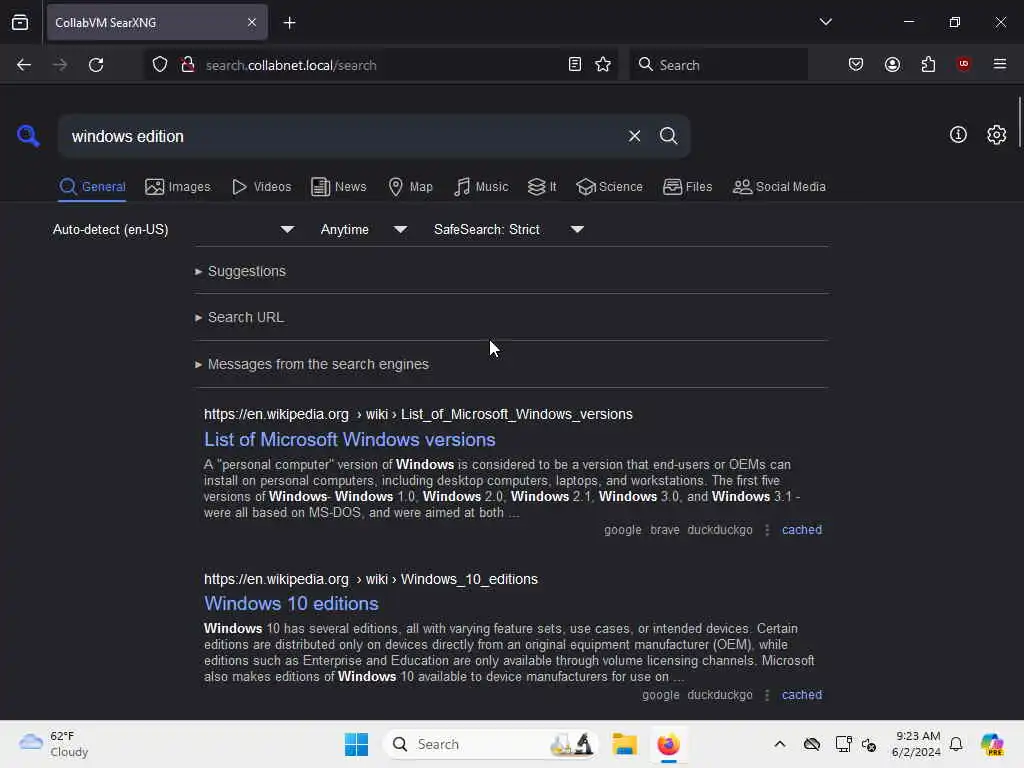Viewport: 1024px width, 768px height.
Task: Click in the SearXNG query field
Action: point(340,136)
